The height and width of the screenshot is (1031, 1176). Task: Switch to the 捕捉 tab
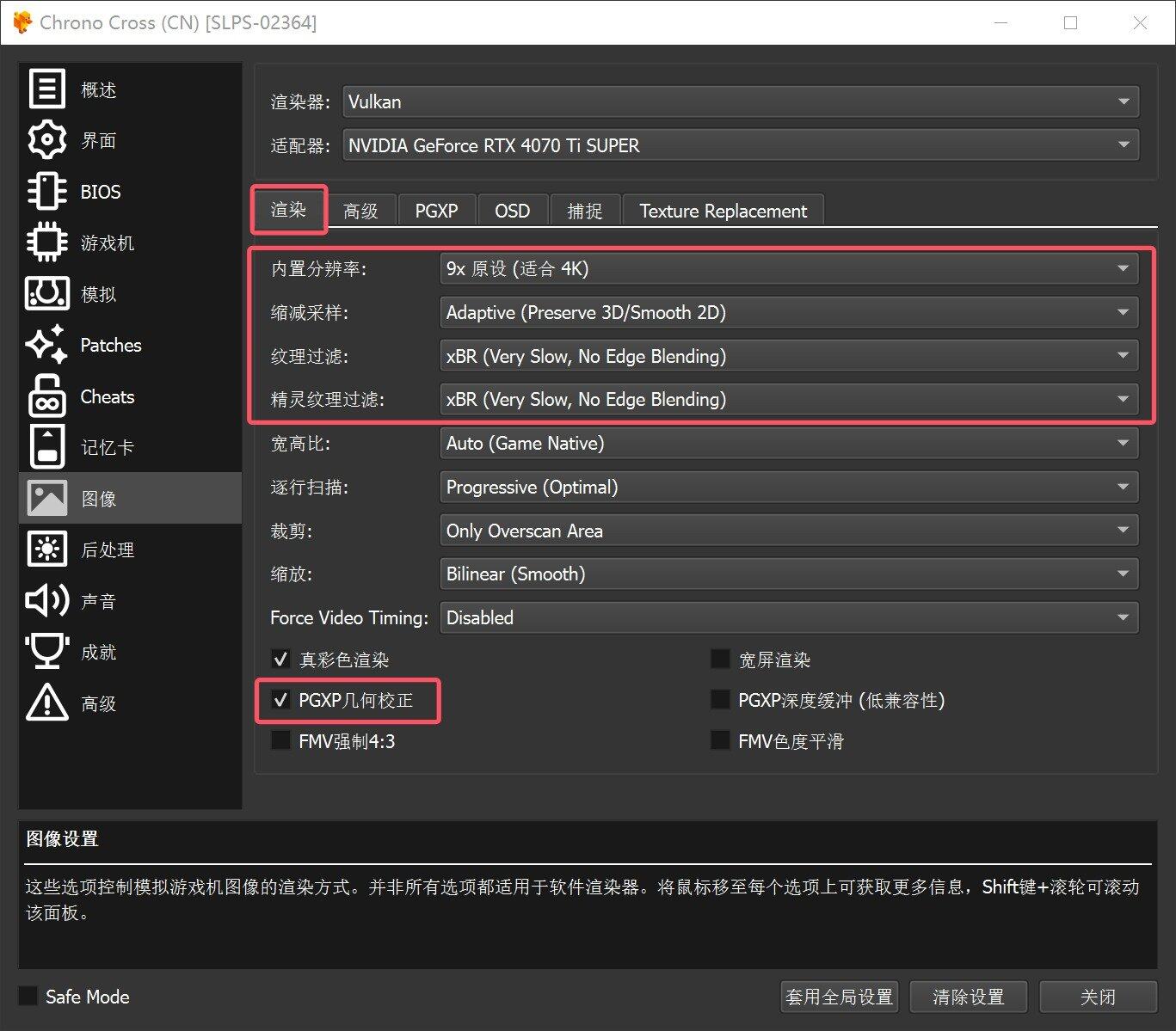[585, 211]
